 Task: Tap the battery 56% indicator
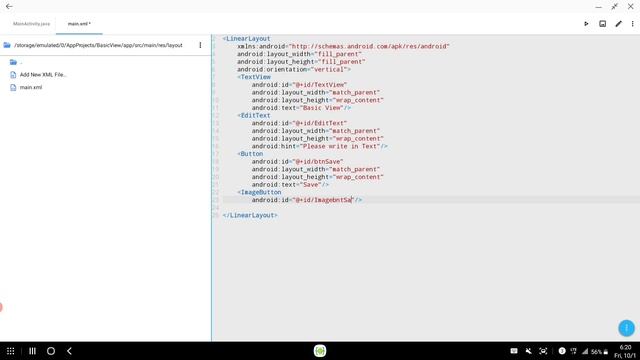click(600, 351)
